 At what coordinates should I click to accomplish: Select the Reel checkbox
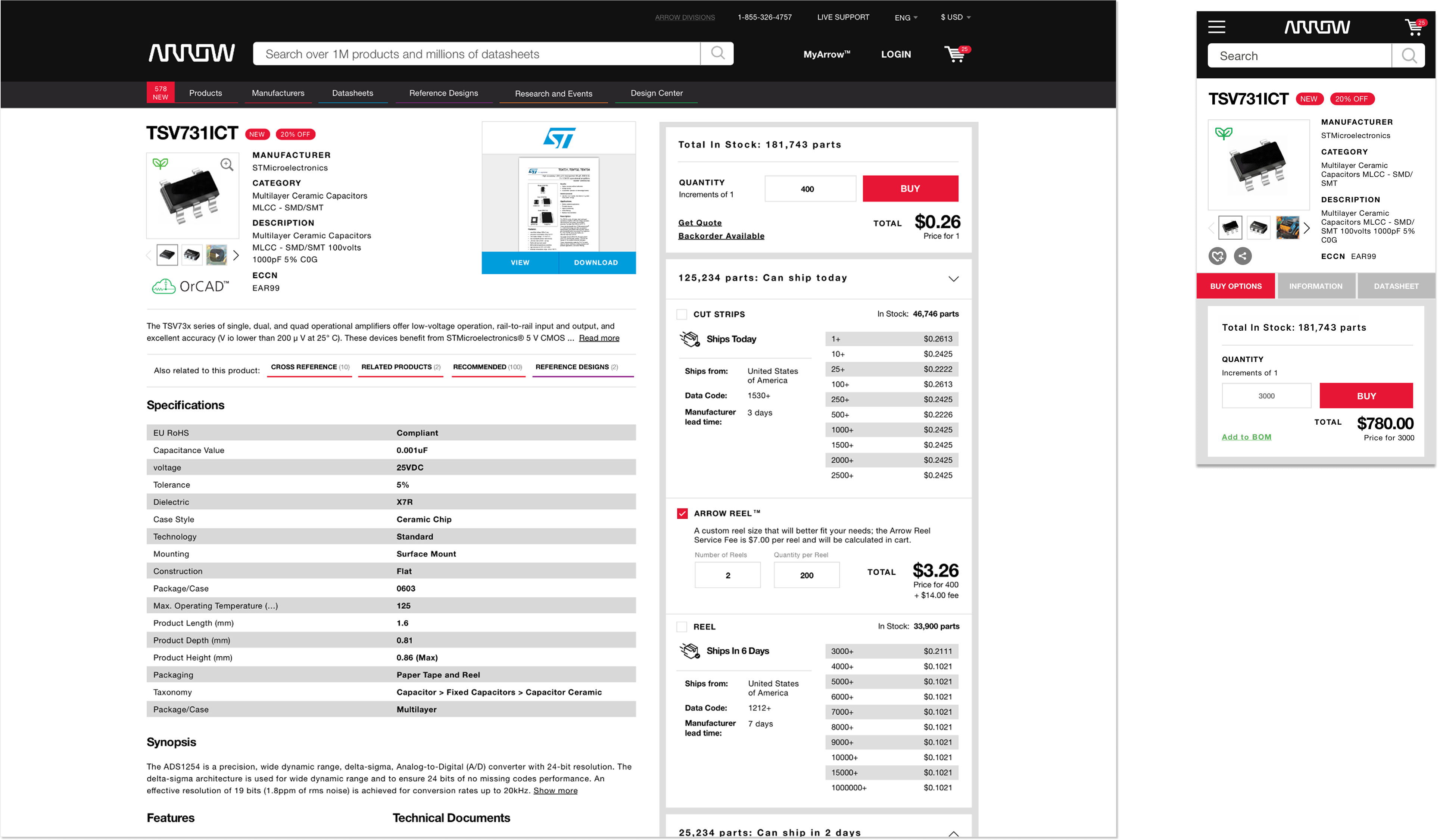pos(682,627)
